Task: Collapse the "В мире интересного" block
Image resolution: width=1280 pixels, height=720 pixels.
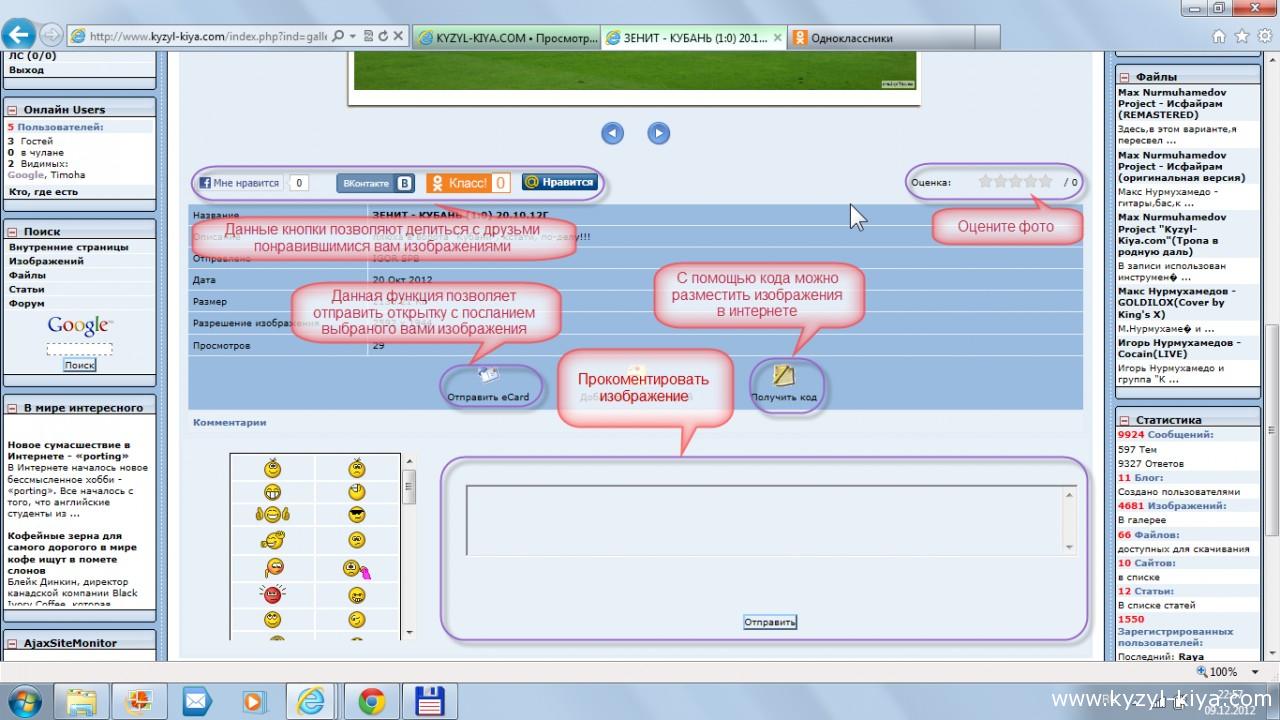Action: click(13, 408)
